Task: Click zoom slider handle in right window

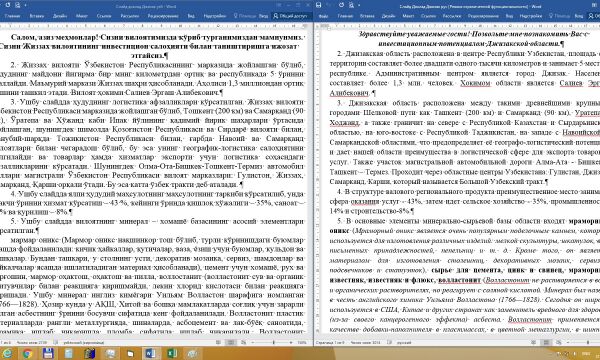Action: [588, 342]
